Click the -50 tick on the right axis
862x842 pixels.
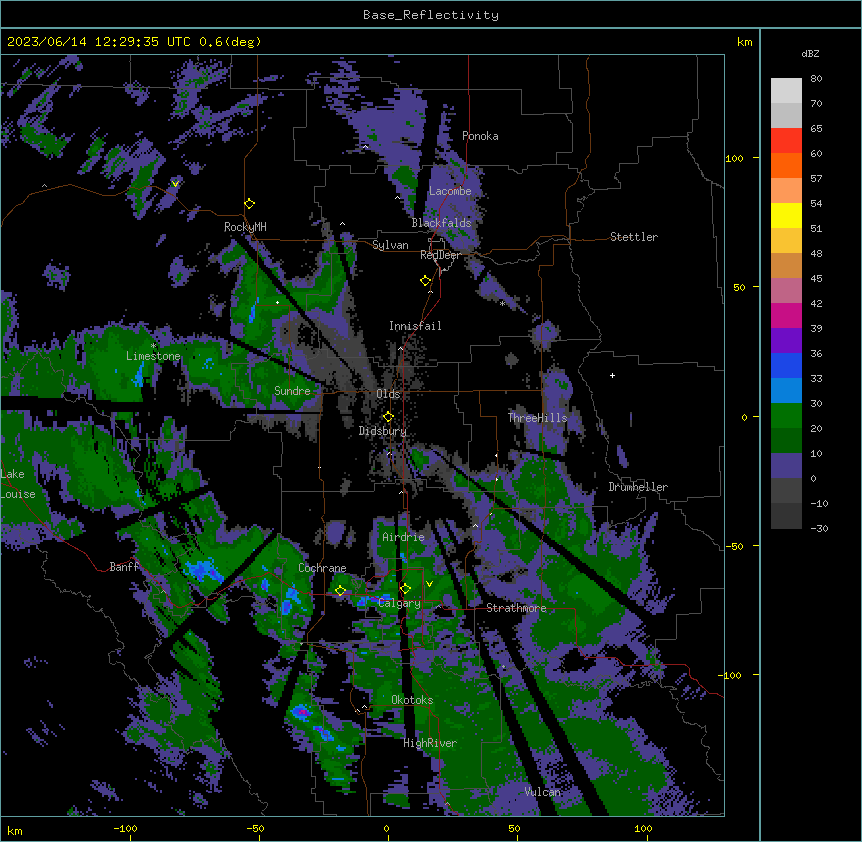734,546
